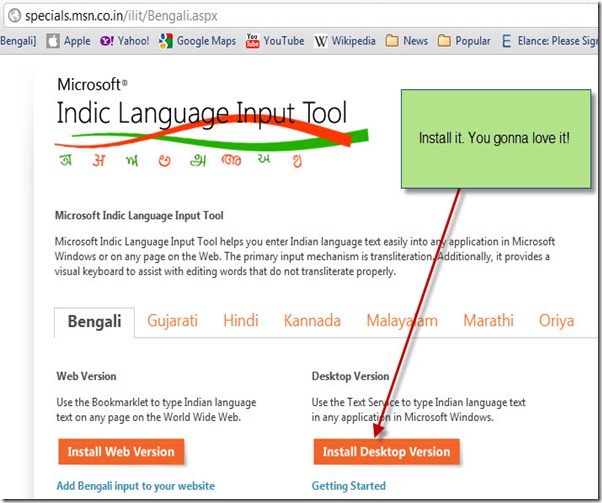The image size is (602, 503).
Task: Click the Google Maps bookmark label
Action: [x=206, y=41]
